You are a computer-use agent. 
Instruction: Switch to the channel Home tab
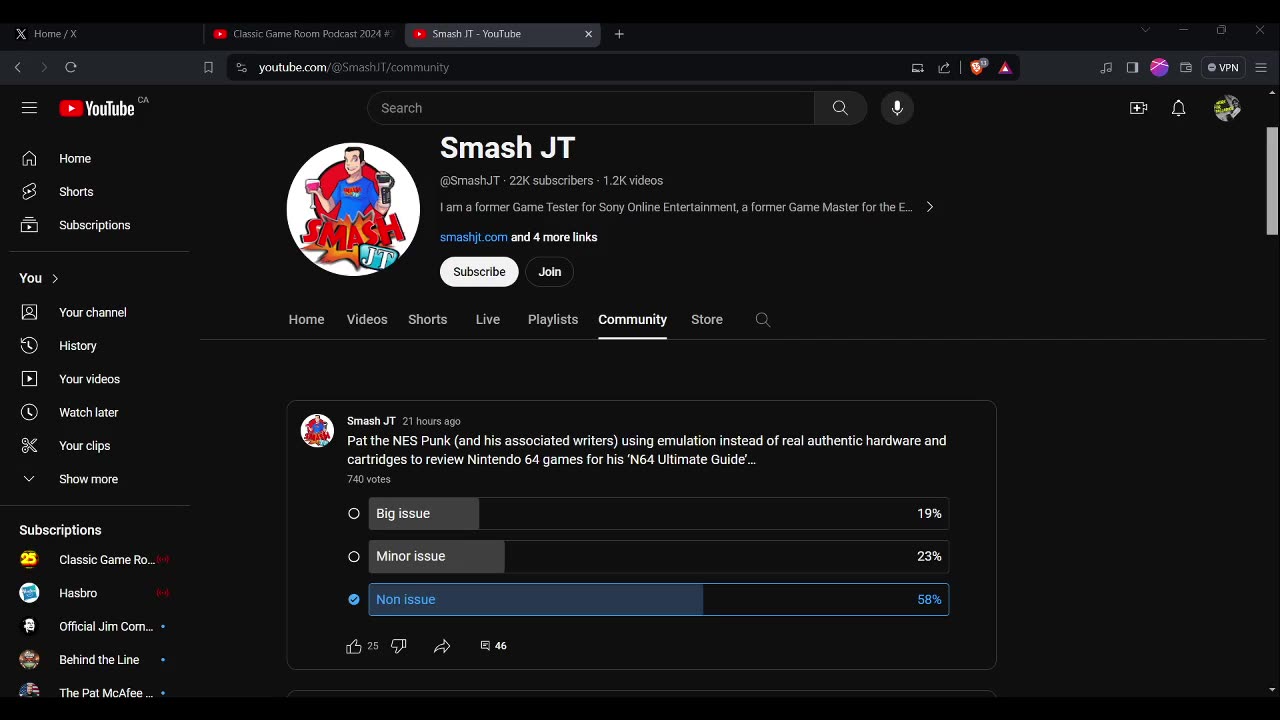point(306,320)
